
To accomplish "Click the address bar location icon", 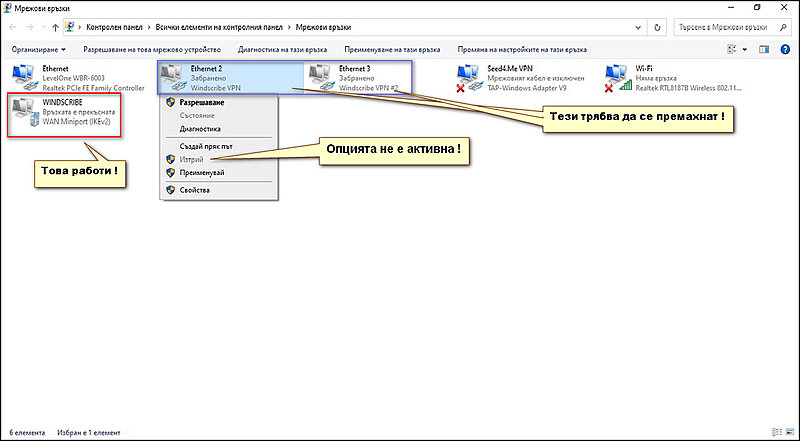I will 70,28.
